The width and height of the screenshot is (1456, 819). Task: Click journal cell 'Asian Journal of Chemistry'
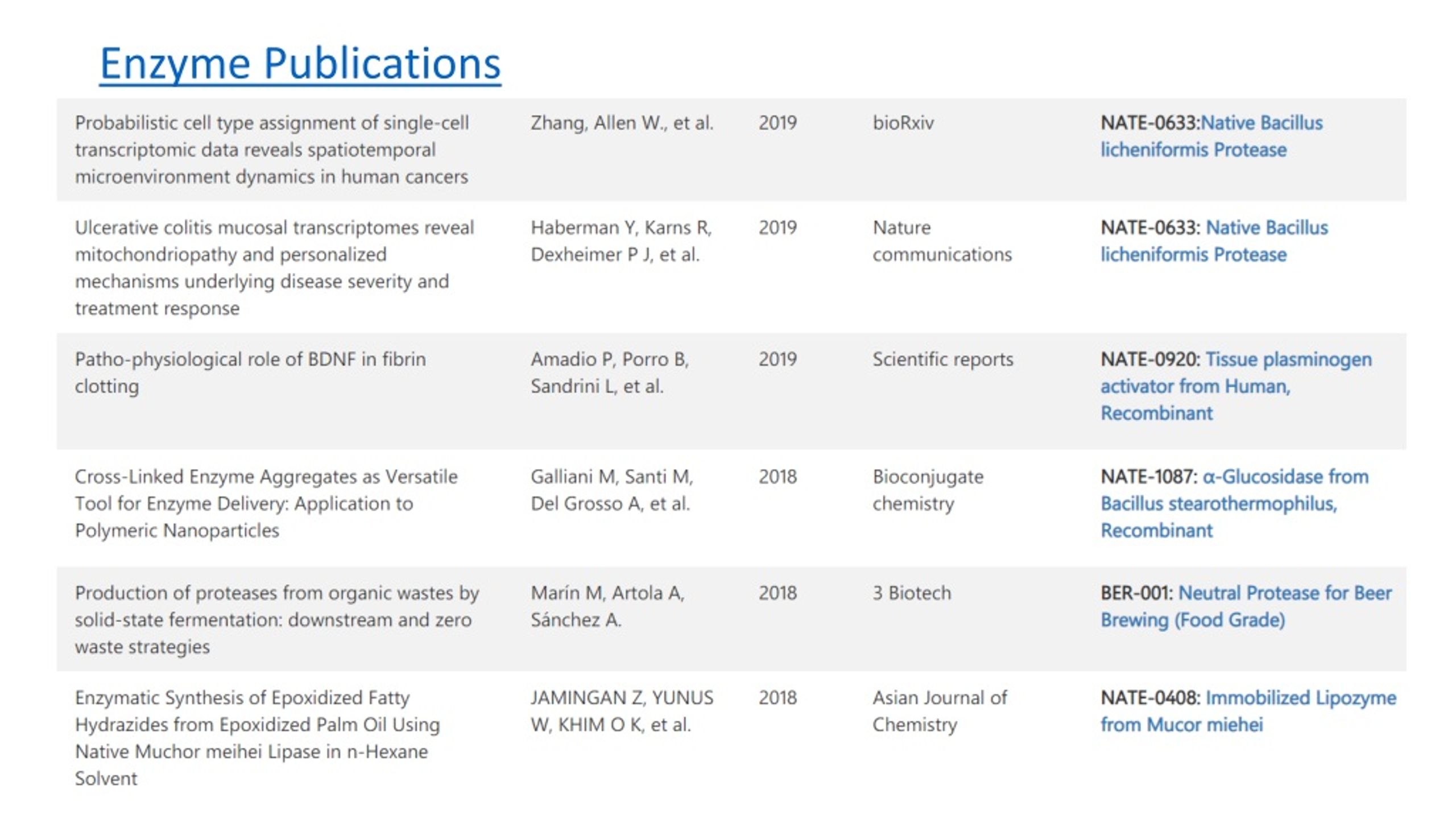(x=940, y=711)
